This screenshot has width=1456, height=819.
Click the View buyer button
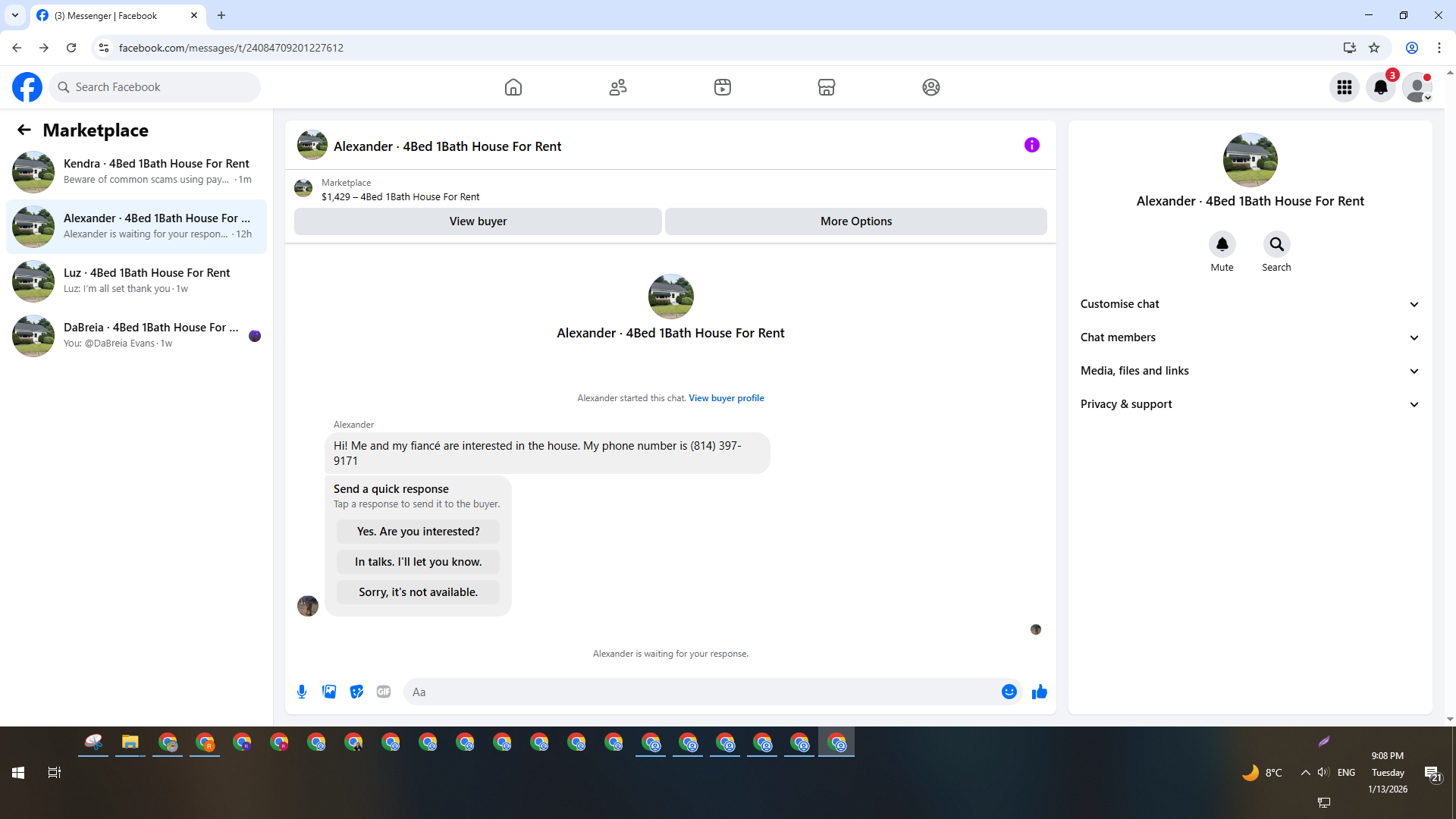(478, 221)
